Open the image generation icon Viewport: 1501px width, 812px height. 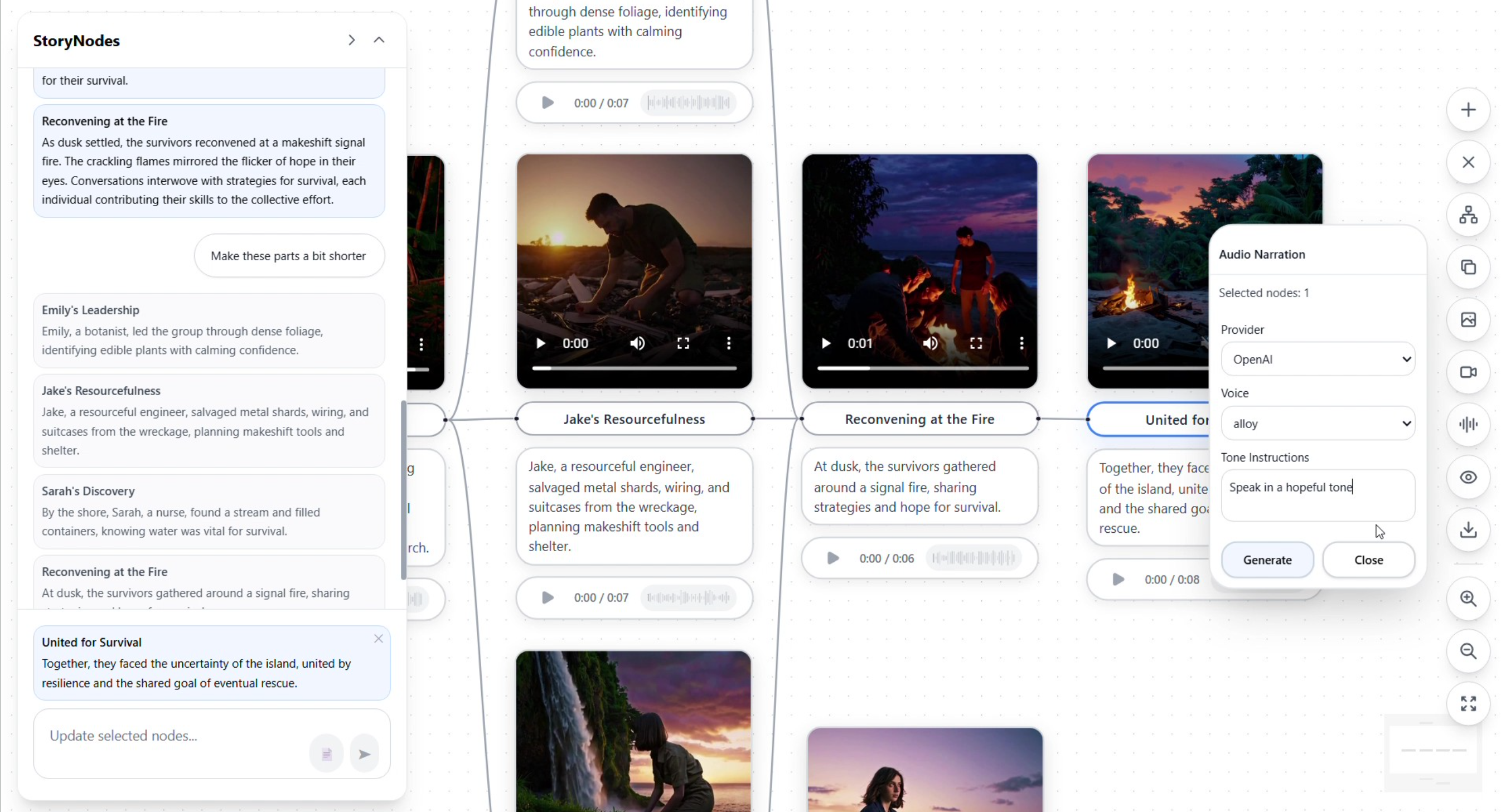(x=1468, y=320)
